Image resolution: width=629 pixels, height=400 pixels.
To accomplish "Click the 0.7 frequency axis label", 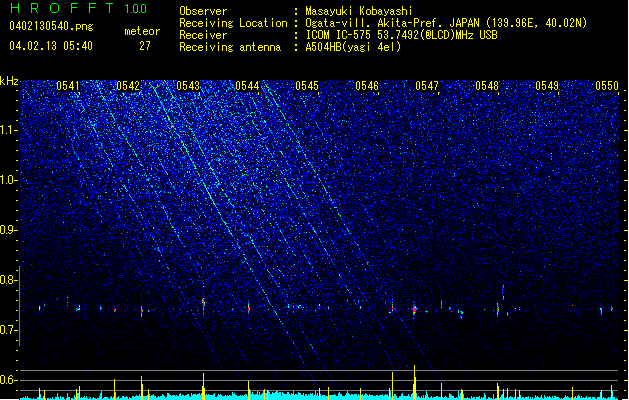I will click(x=8, y=330).
